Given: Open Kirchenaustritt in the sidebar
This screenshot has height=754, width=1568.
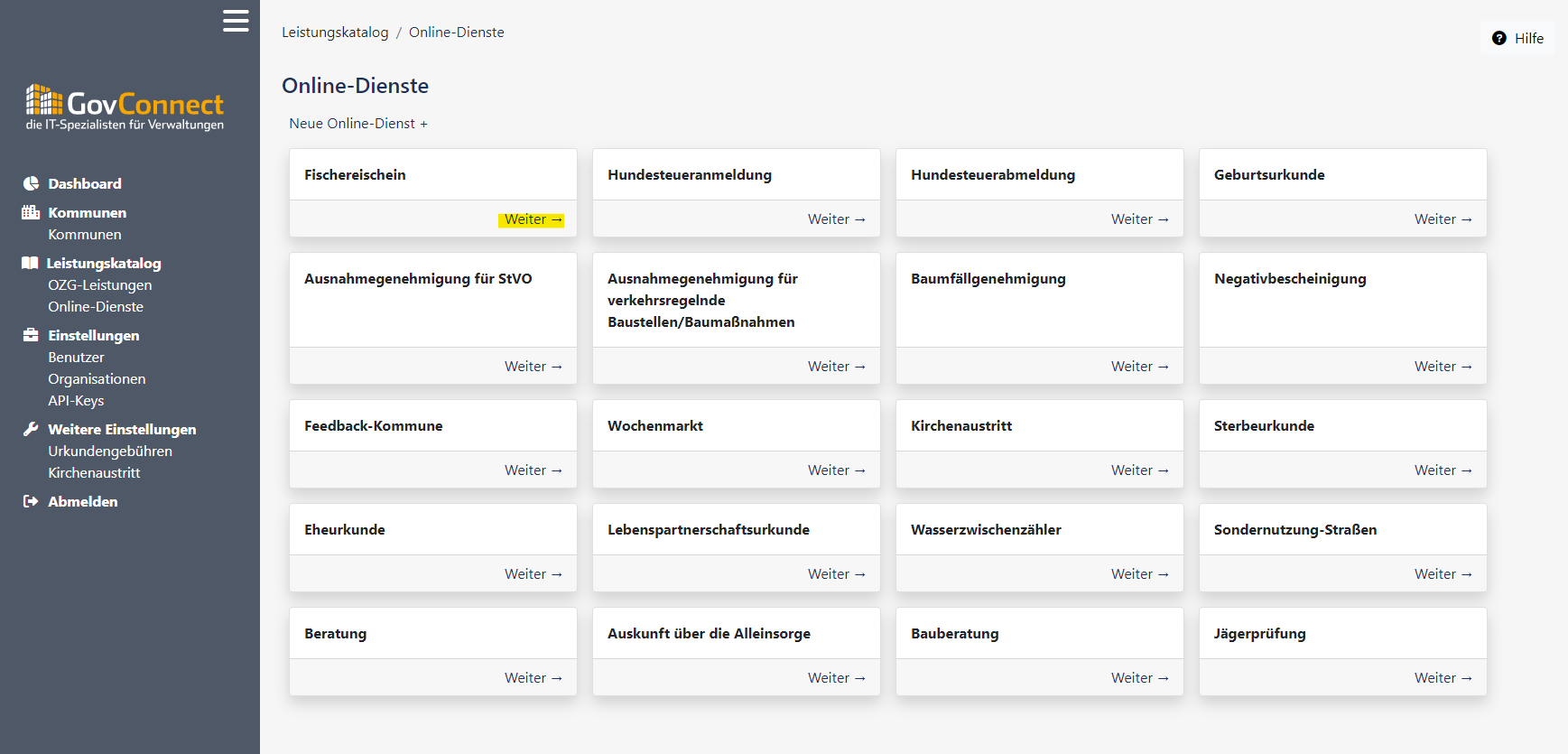Looking at the screenshot, I should click(94, 472).
